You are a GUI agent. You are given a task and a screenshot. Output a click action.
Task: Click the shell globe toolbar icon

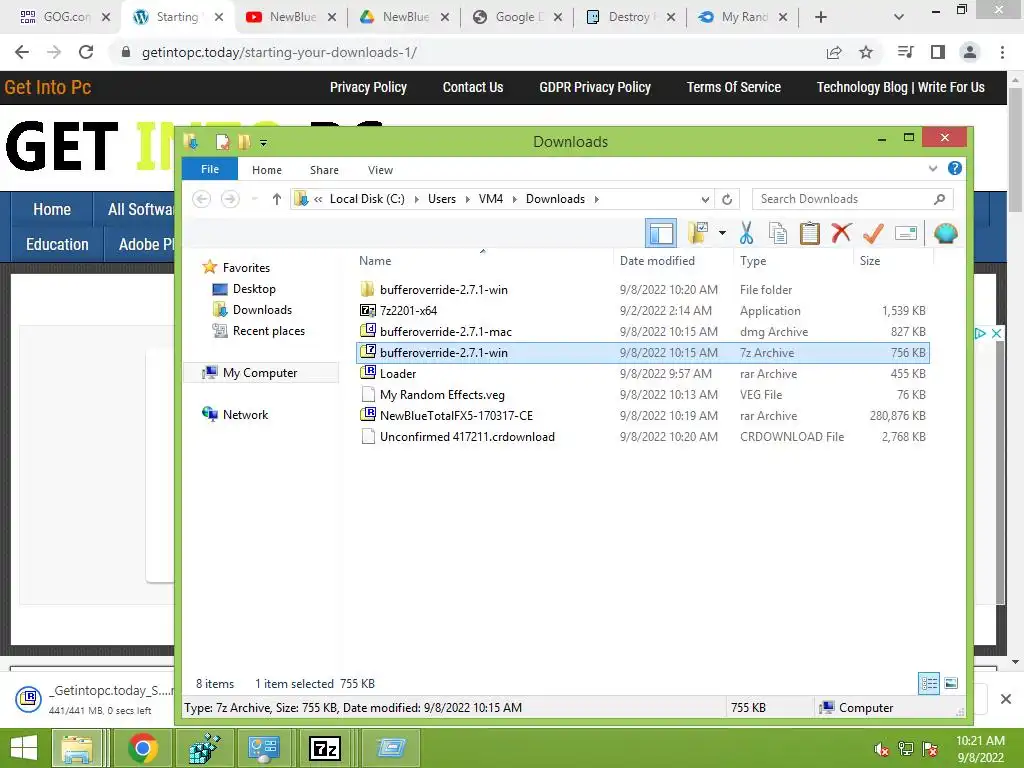coord(945,233)
